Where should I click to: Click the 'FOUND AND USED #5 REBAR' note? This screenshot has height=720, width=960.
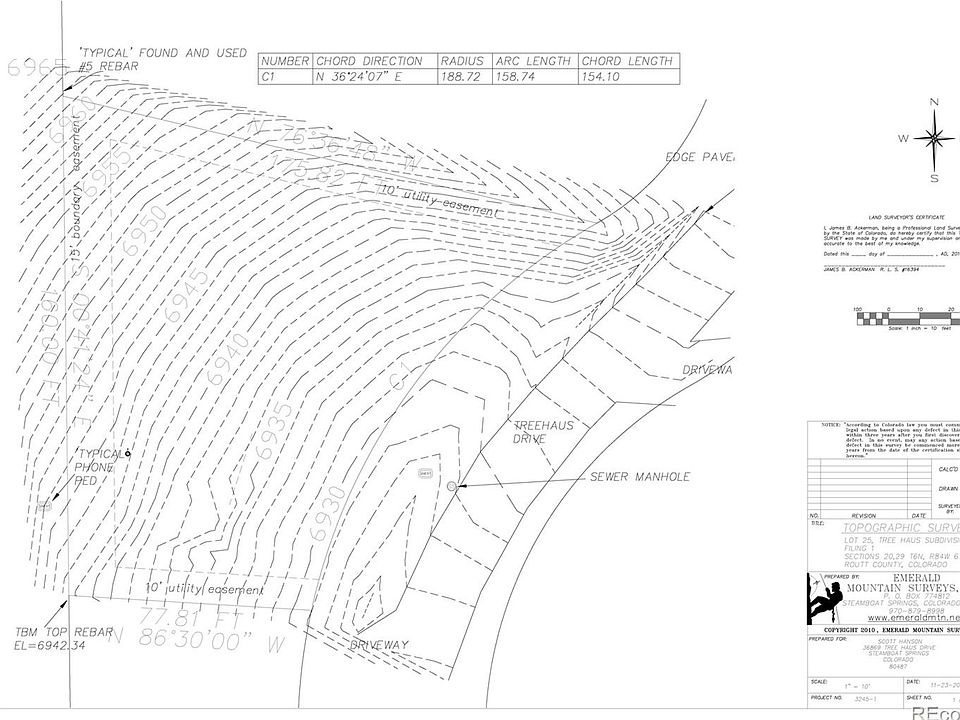coord(163,59)
